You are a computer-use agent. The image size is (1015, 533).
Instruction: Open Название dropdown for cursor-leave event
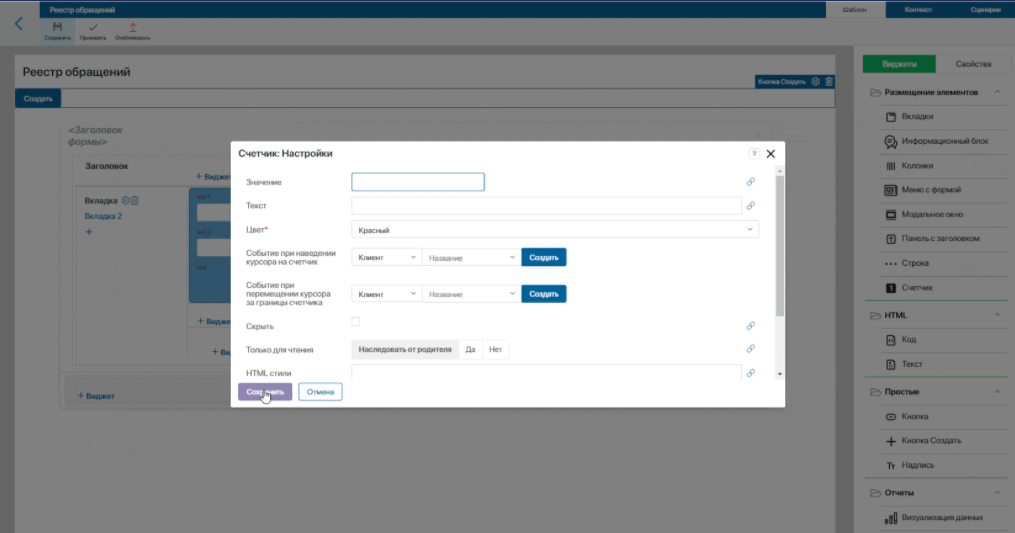click(471, 294)
